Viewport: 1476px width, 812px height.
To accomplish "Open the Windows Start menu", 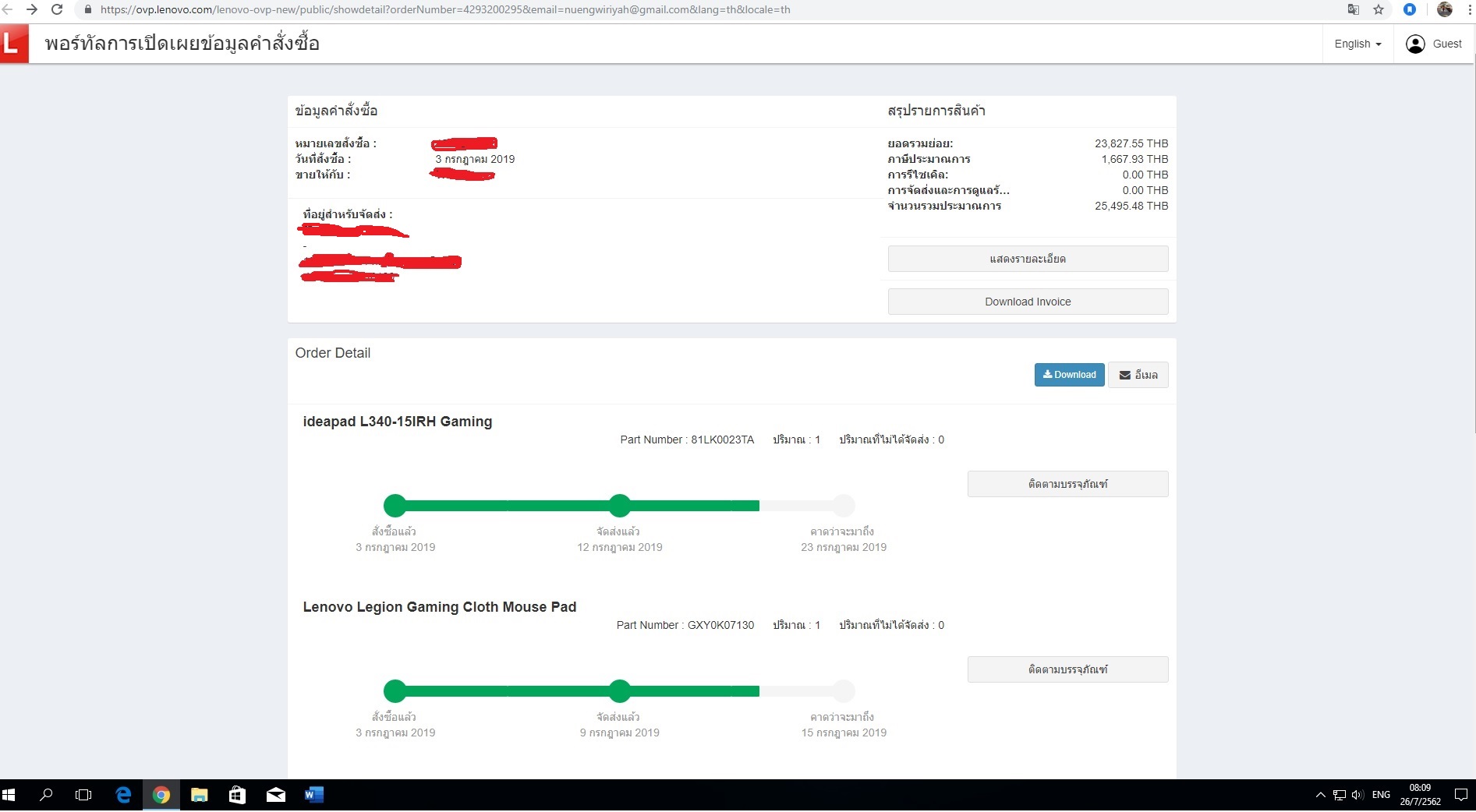I will pos(9,795).
